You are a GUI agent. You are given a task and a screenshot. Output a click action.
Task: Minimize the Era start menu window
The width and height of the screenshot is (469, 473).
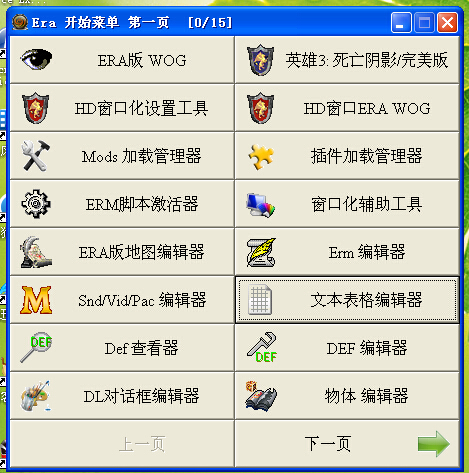click(x=401, y=23)
